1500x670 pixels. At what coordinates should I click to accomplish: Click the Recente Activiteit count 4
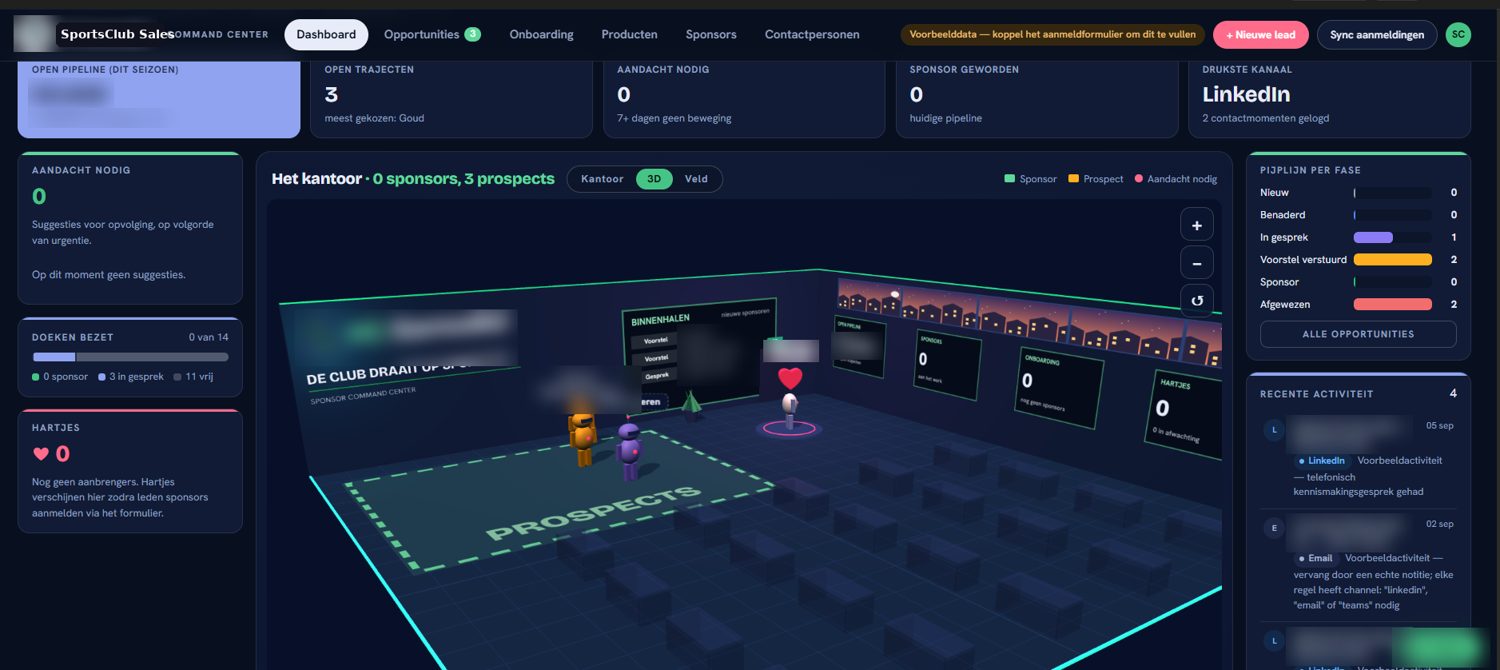point(1453,394)
